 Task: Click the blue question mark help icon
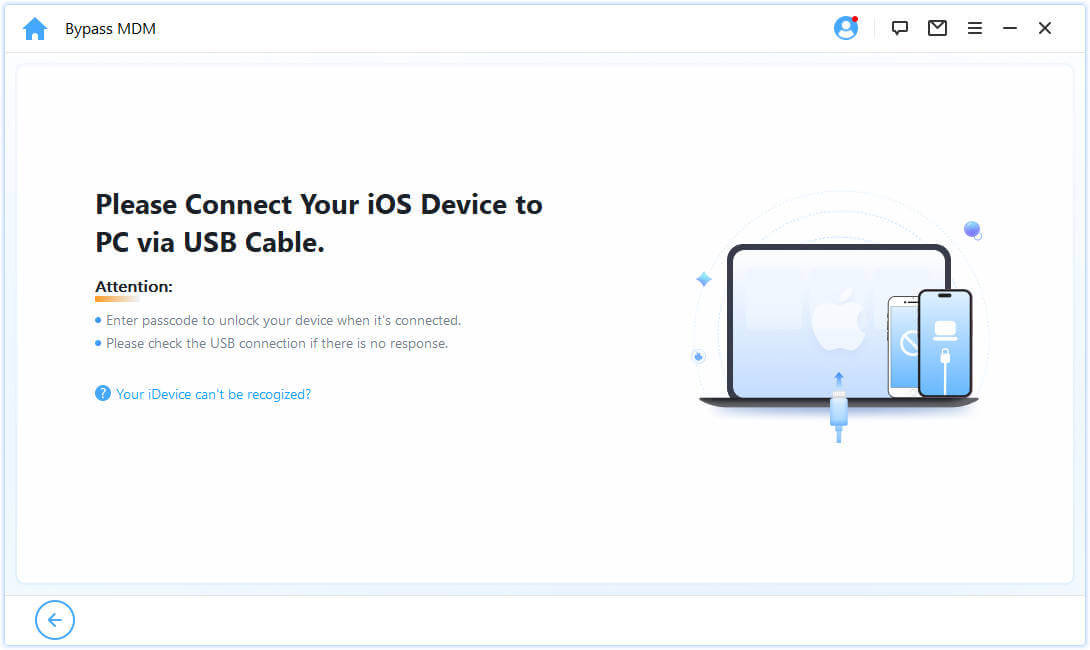[x=103, y=393]
